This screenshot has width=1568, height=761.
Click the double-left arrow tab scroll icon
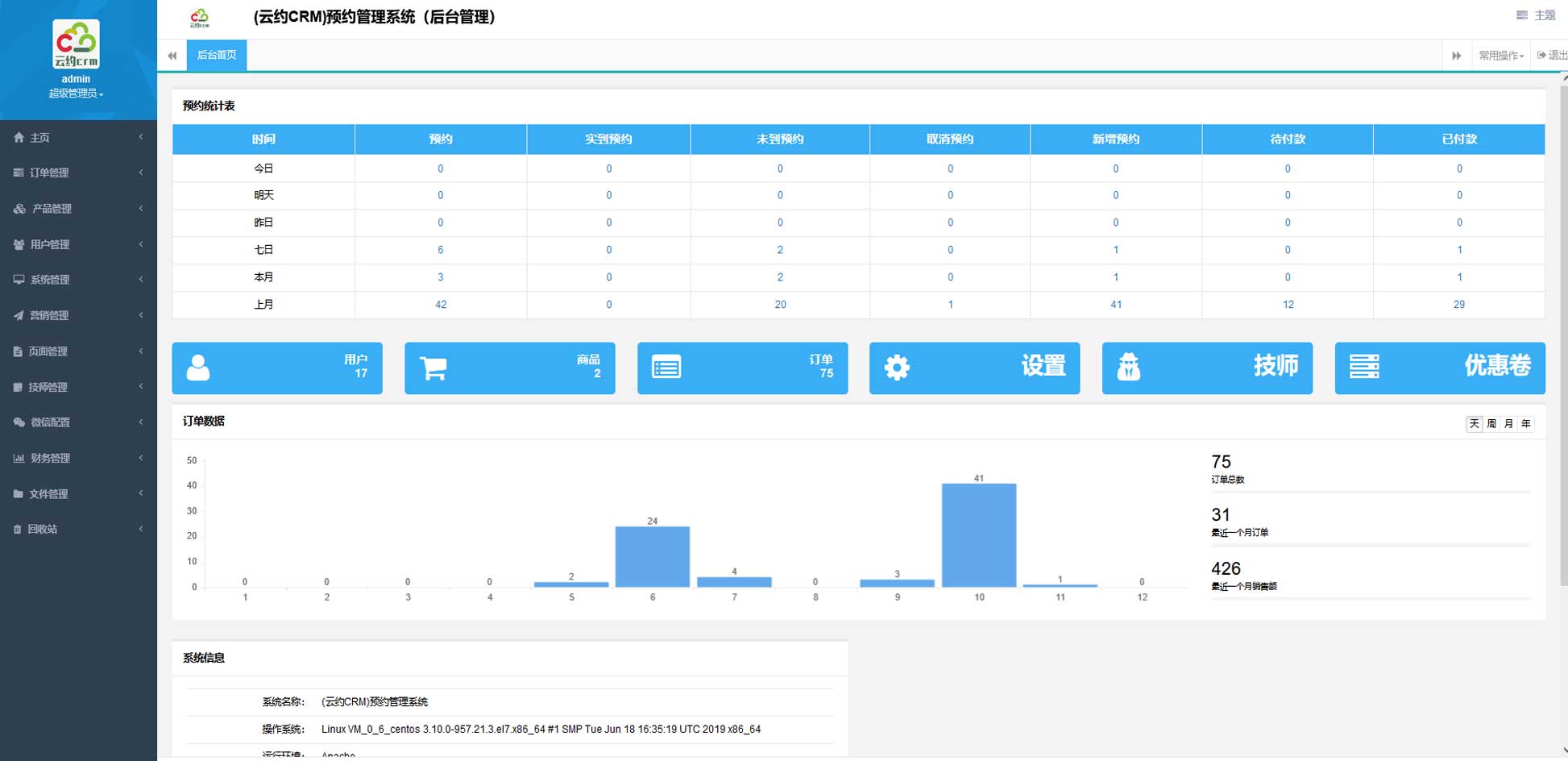172,56
